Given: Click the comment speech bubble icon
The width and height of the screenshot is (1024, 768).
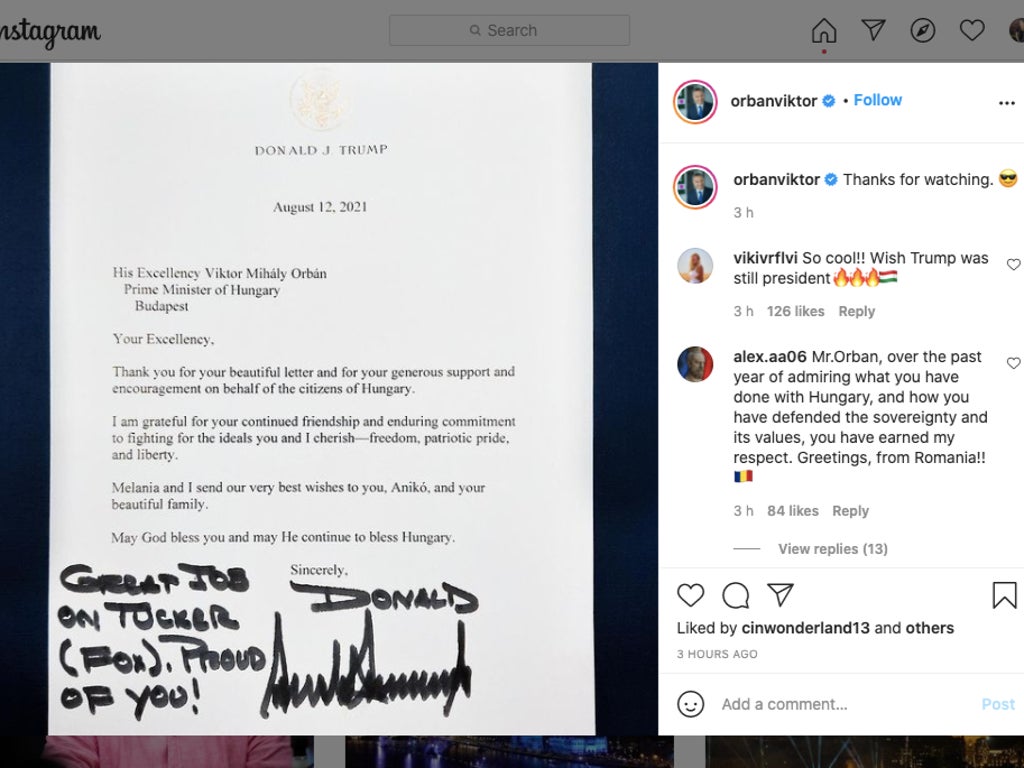Looking at the screenshot, I should (735, 595).
